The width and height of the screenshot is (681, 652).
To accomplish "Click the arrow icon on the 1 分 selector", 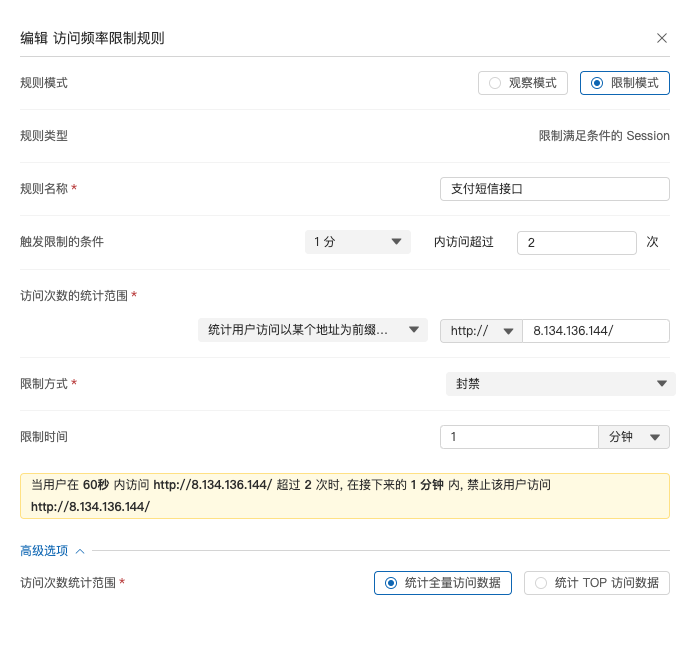I will click(396, 242).
